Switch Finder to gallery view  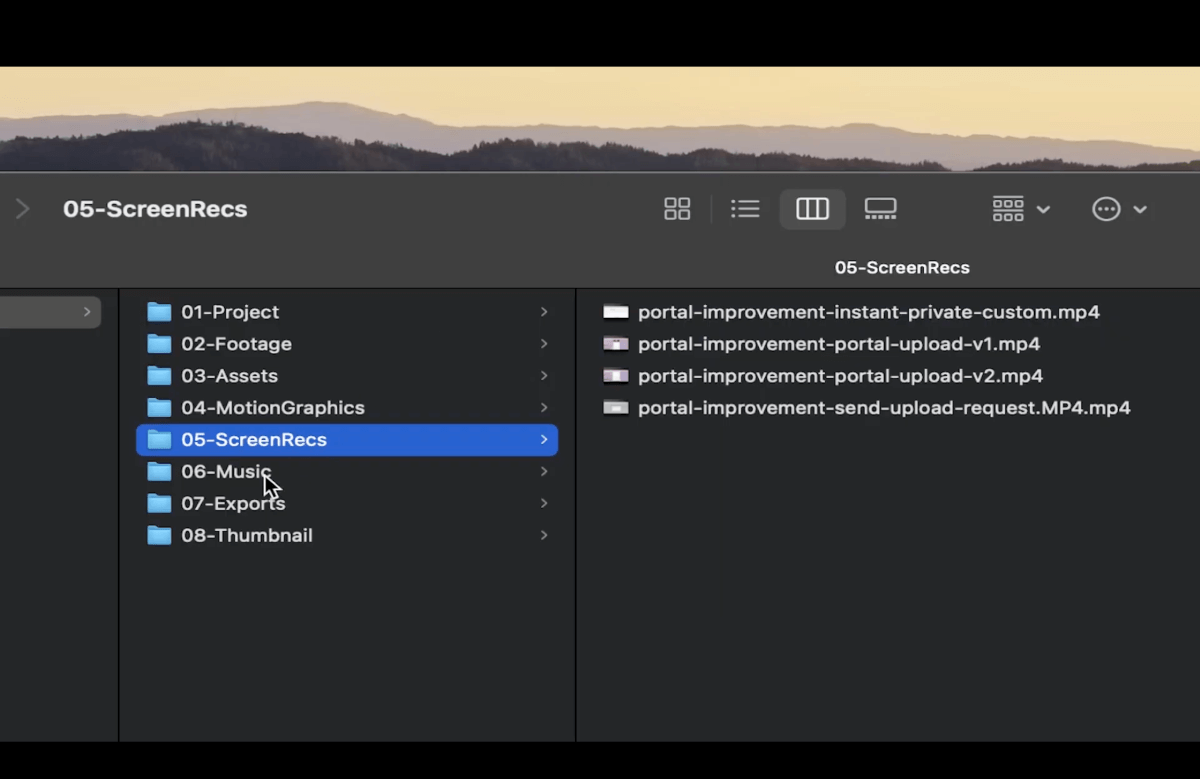pyautogui.click(x=880, y=209)
